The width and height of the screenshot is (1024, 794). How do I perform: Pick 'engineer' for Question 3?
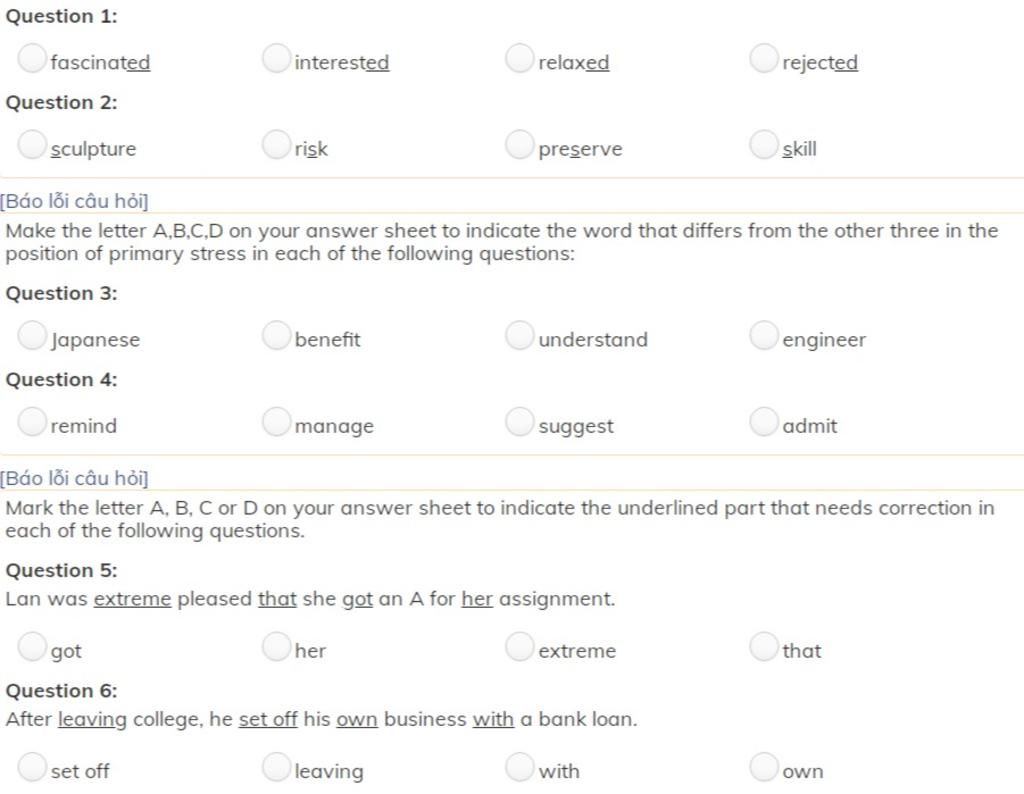coord(764,335)
